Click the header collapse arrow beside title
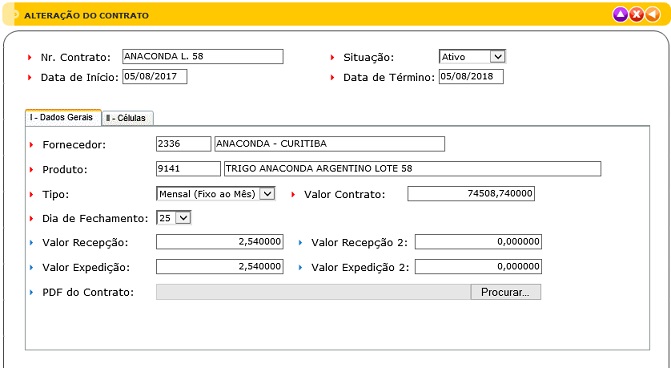Viewport: 671px width, 368px height. point(15,15)
